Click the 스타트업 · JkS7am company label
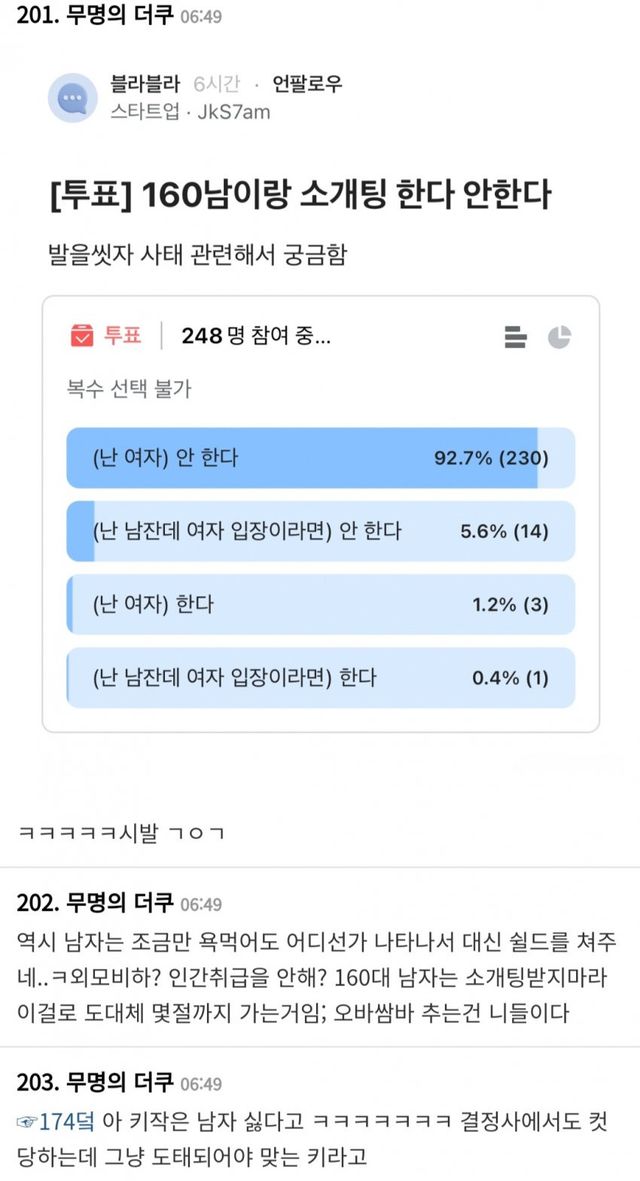The image size is (640, 1181). pos(191,111)
